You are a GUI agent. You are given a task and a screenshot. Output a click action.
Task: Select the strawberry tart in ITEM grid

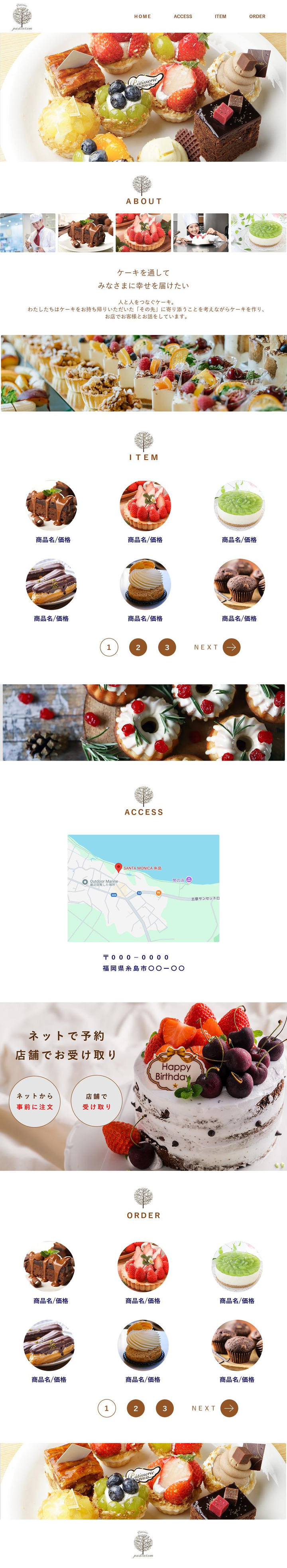145,505
